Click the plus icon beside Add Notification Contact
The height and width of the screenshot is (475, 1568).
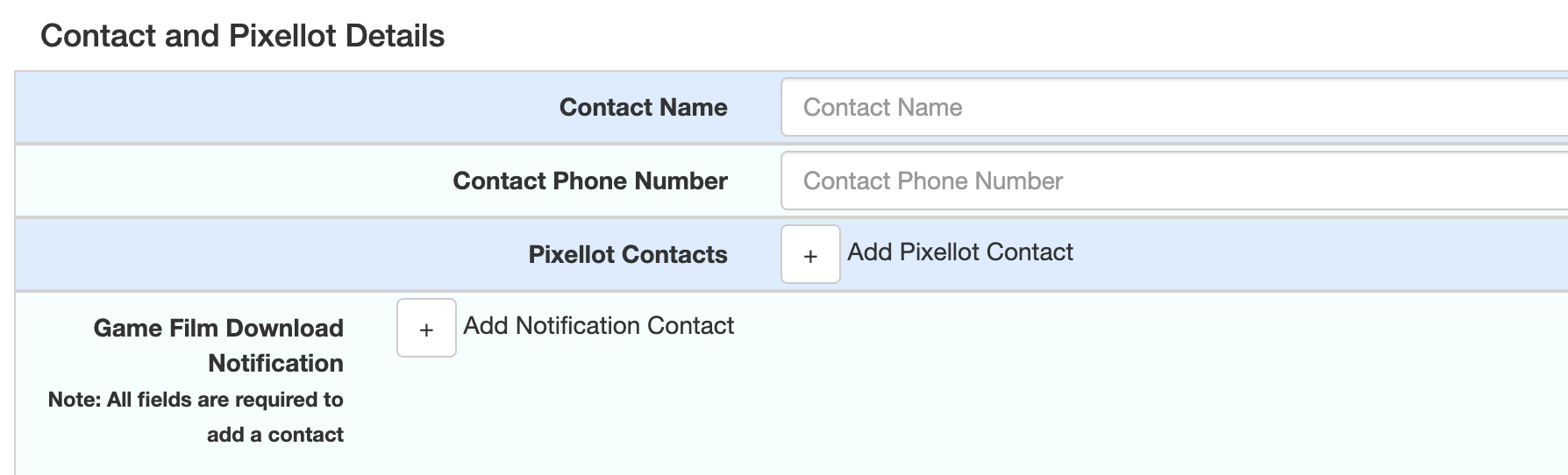426,328
